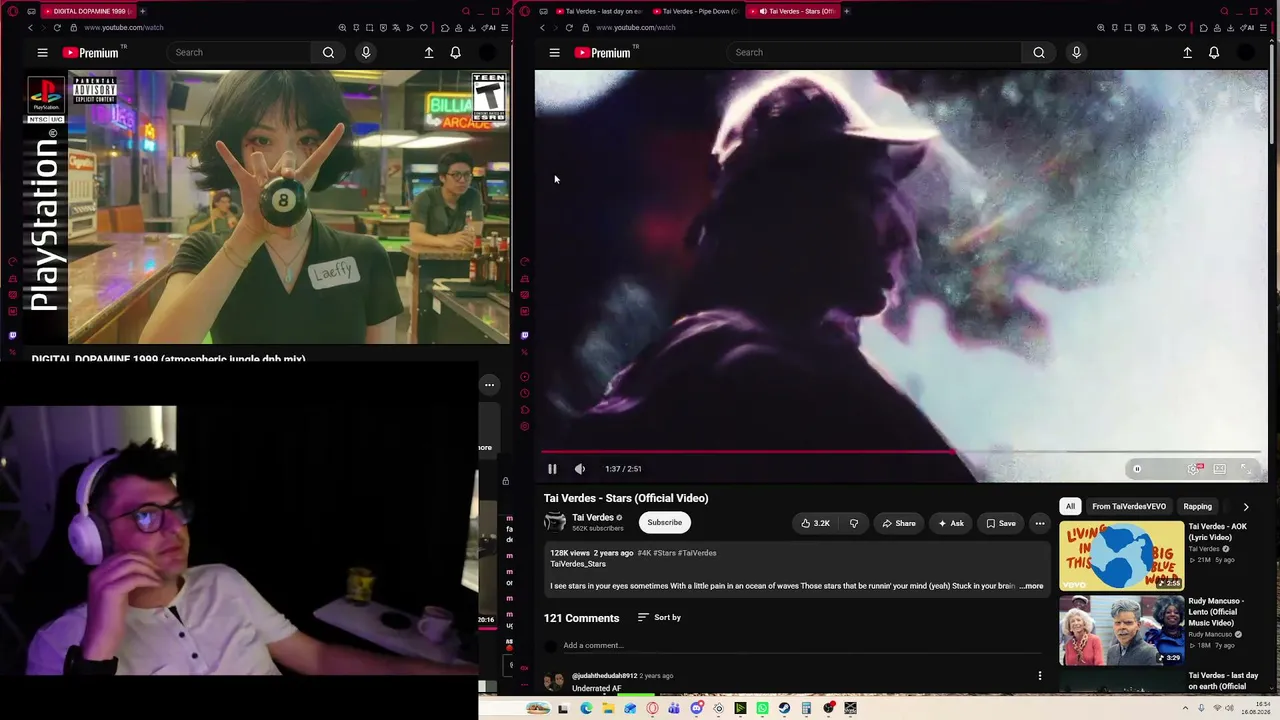Reload the page in left browser window
This screenshot has width=1280, height=720.
pyautogui.click(x=57, y=28)
